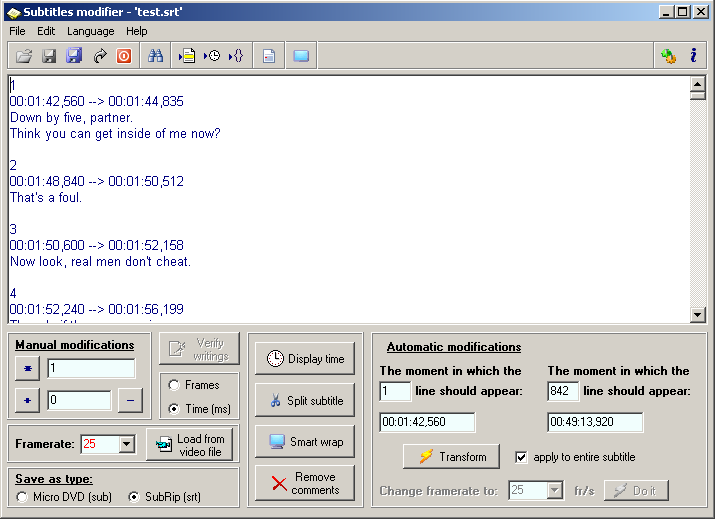Click the curly braces toolbar icon

tap(236, 56)
